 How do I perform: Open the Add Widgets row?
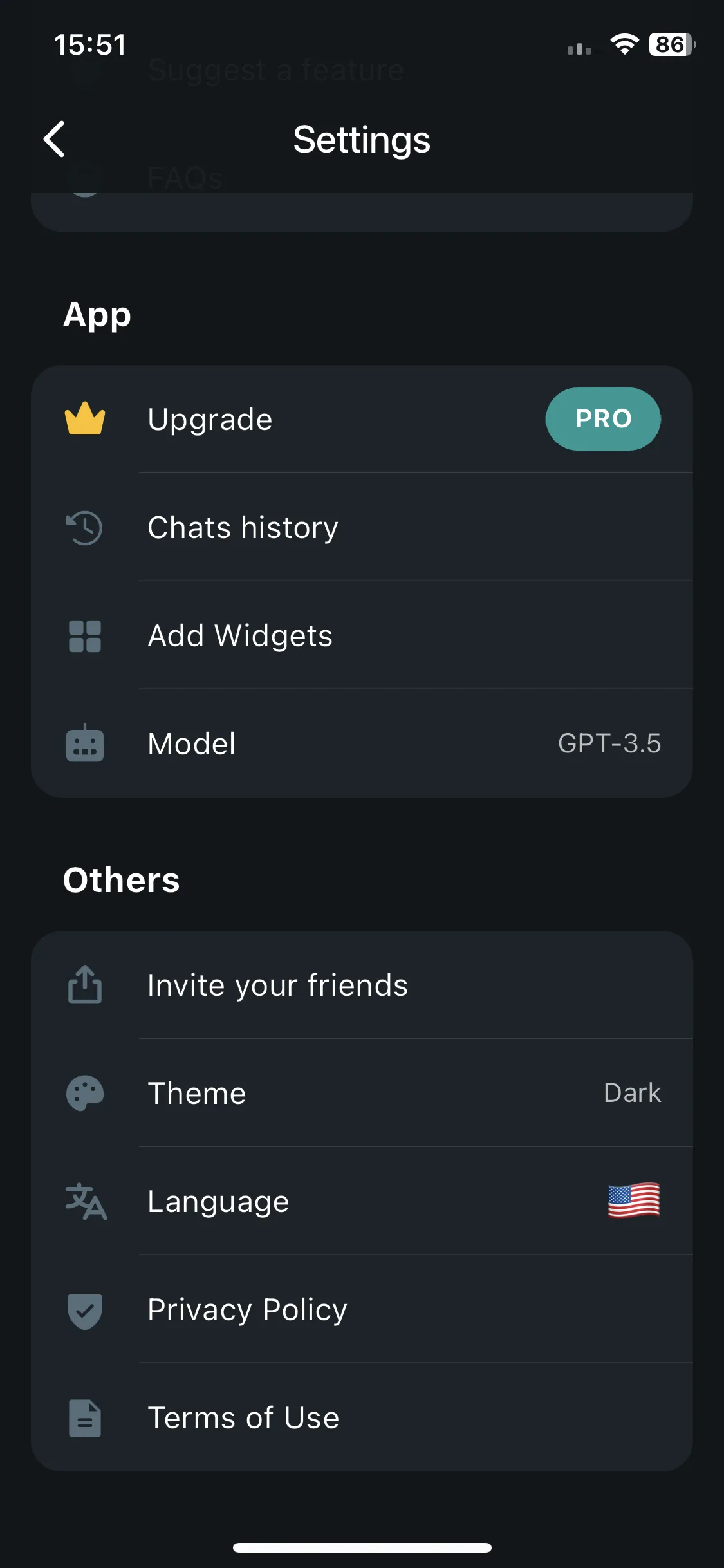(x=362, y=635)
